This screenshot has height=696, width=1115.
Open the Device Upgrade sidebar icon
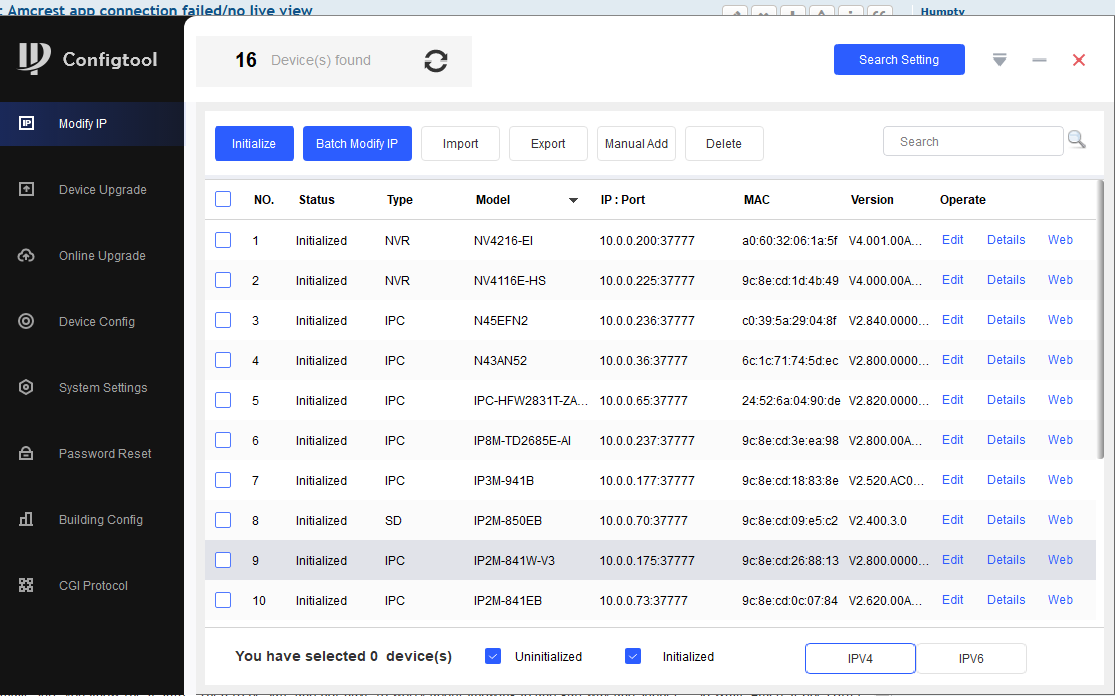click(26, 189)
